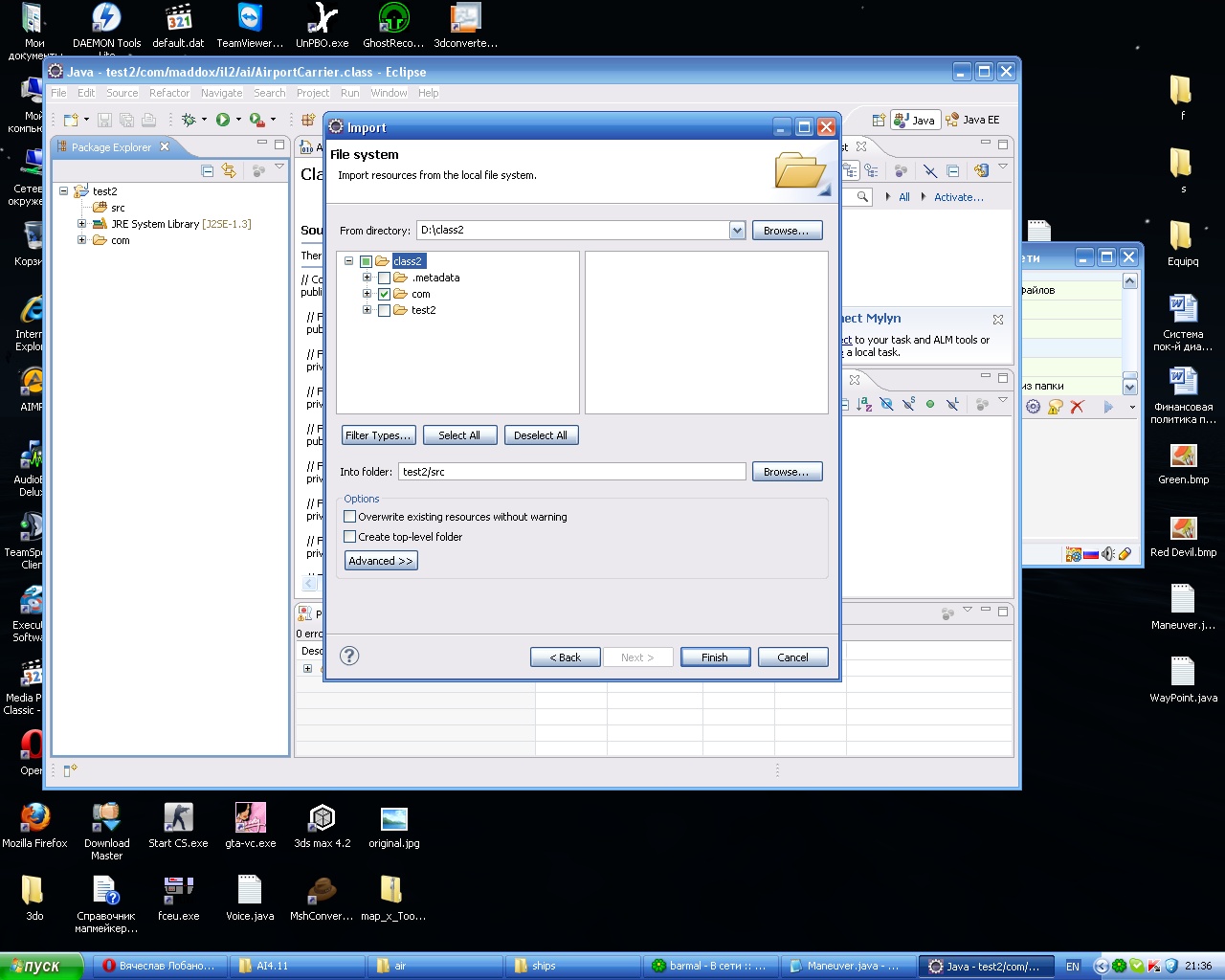Enable Overwrite existing resources without warning

click(350, 517)
